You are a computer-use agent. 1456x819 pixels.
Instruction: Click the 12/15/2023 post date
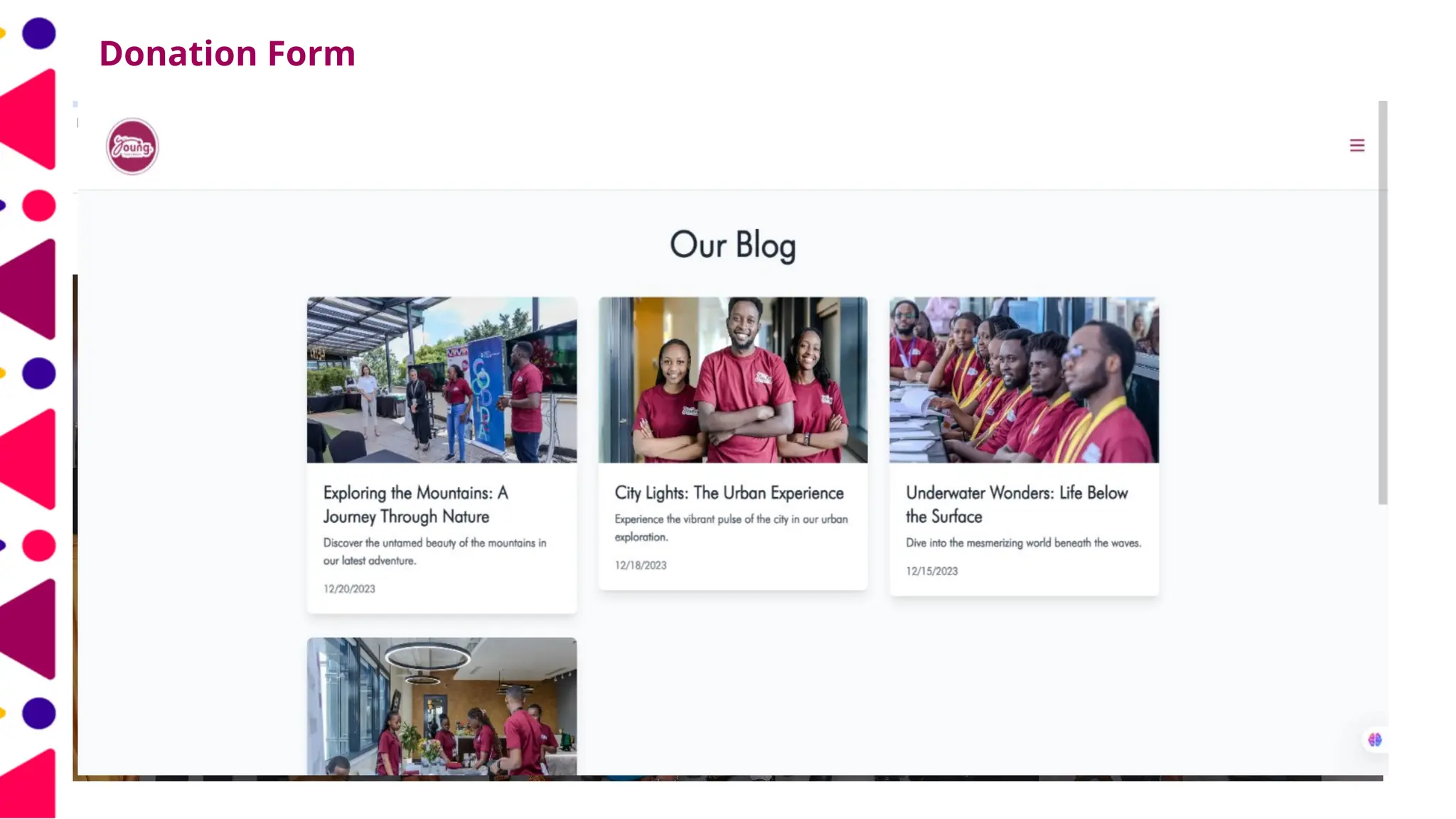point(931,571)
